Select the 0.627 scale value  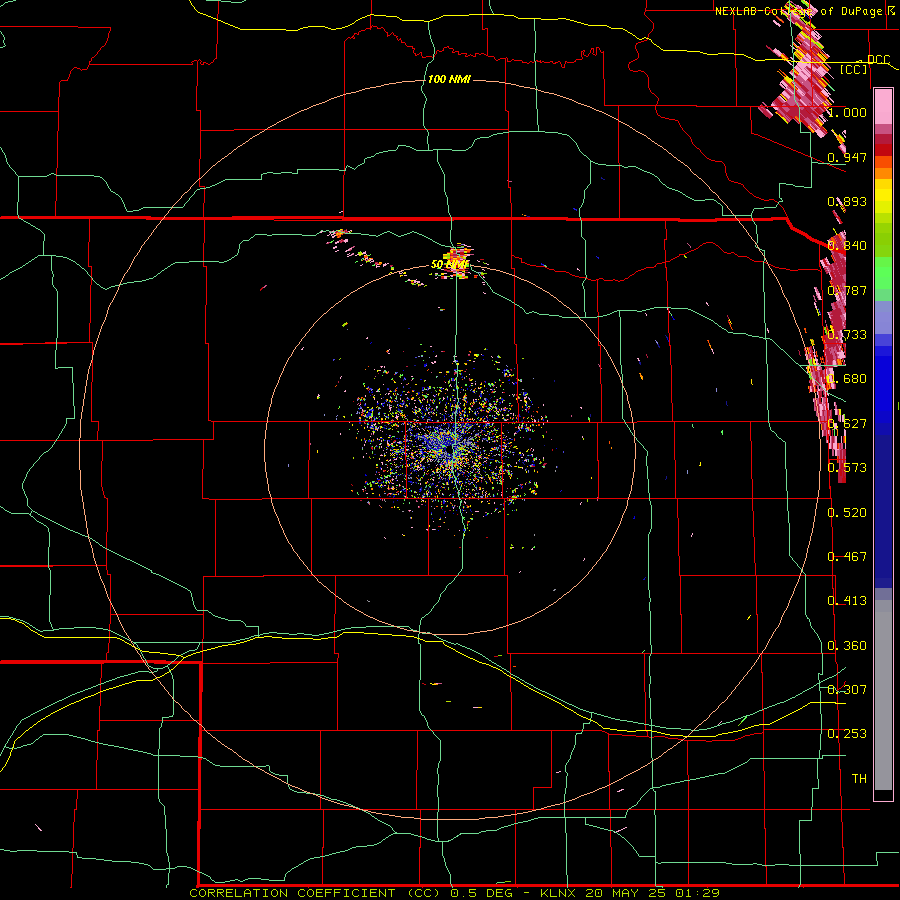[x=847, y=424]
